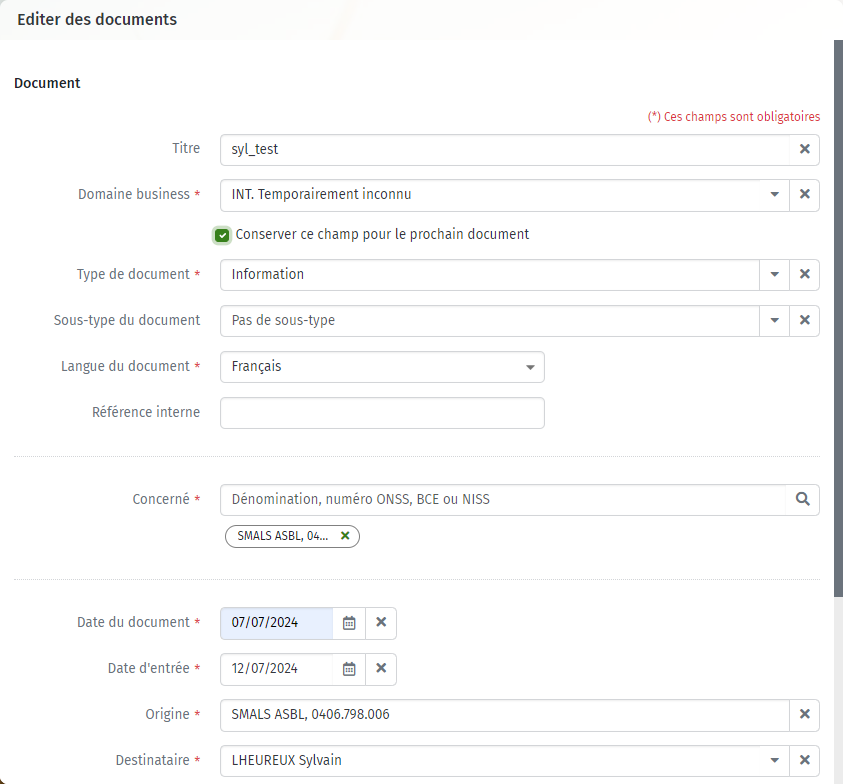The height and width of the screenshot is (784, 843).
Task: Clear the Date d'entrée value
Action: tap(381, 669)
